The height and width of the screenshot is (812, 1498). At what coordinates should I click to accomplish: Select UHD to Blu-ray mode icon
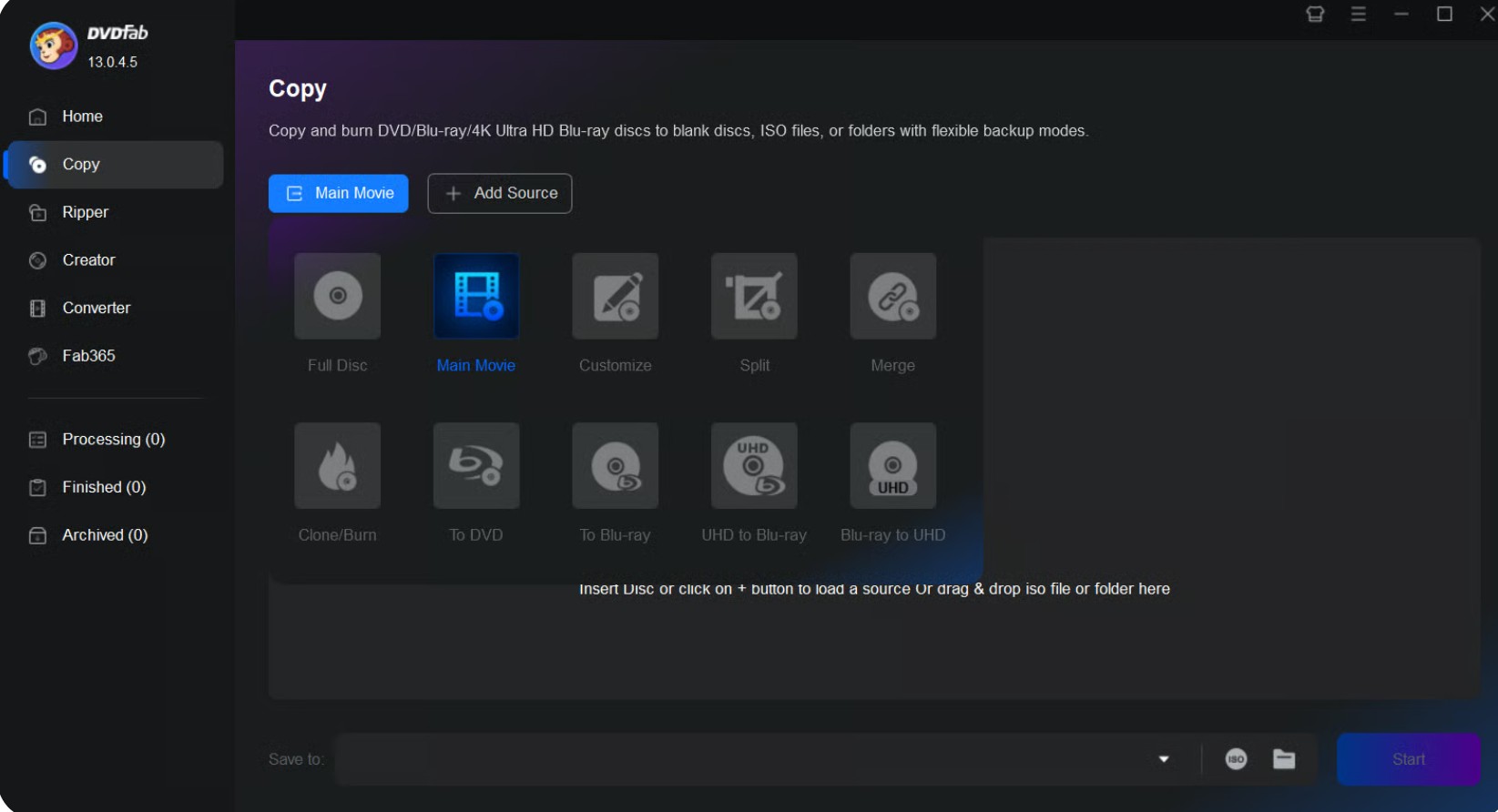pos(754,465)
